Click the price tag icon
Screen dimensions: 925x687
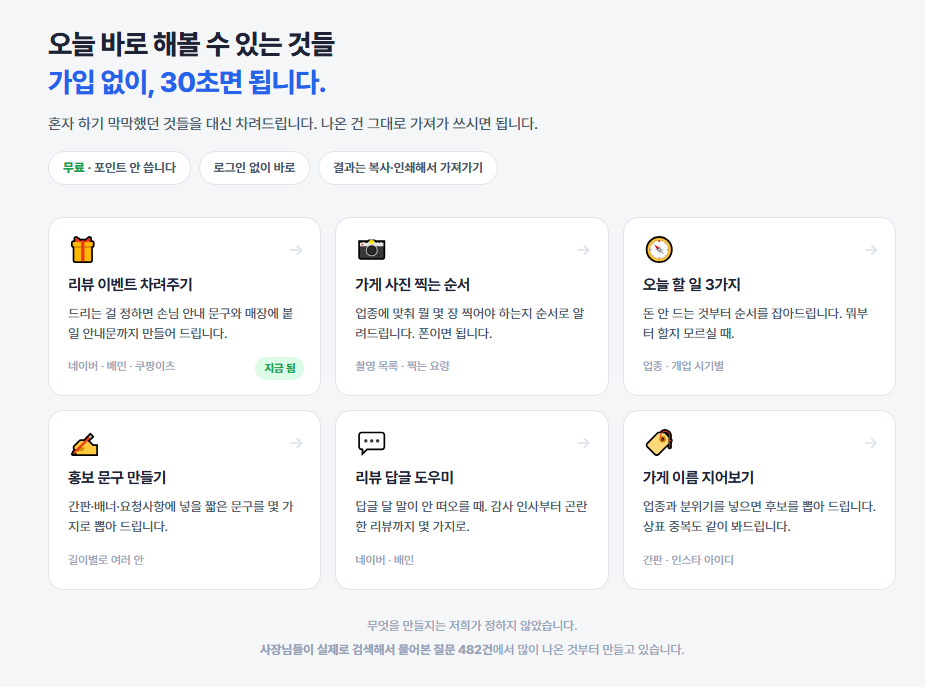click(660, 442)
